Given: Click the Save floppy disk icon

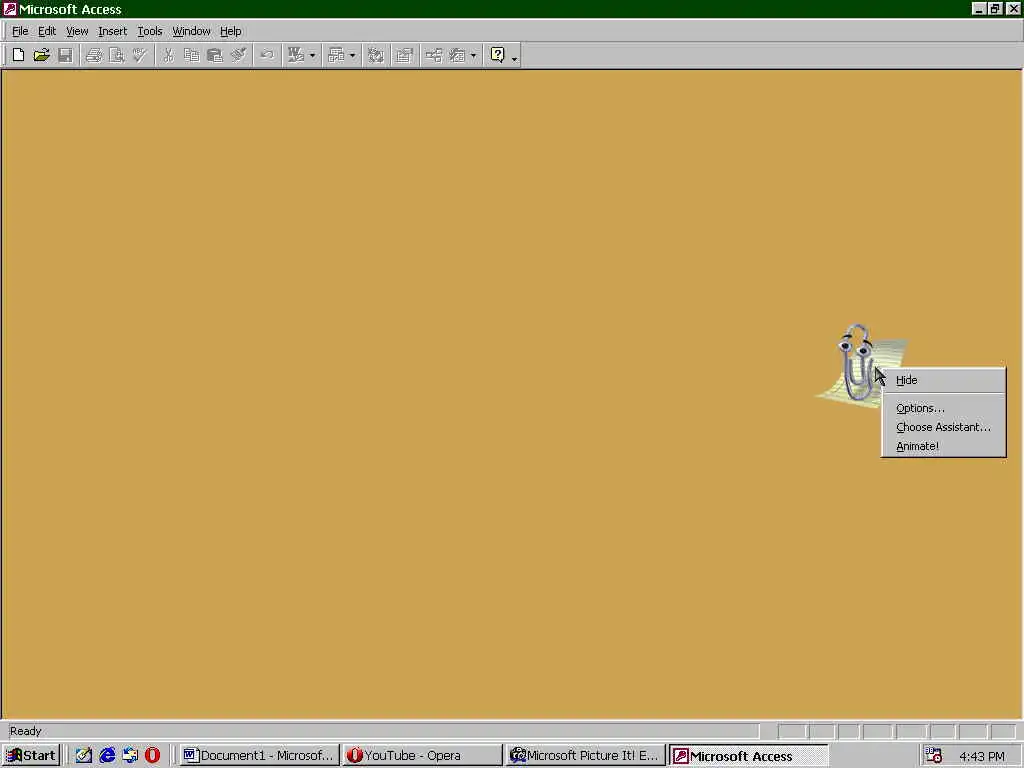Looking at the screenshot, I should tap(65, 56).
